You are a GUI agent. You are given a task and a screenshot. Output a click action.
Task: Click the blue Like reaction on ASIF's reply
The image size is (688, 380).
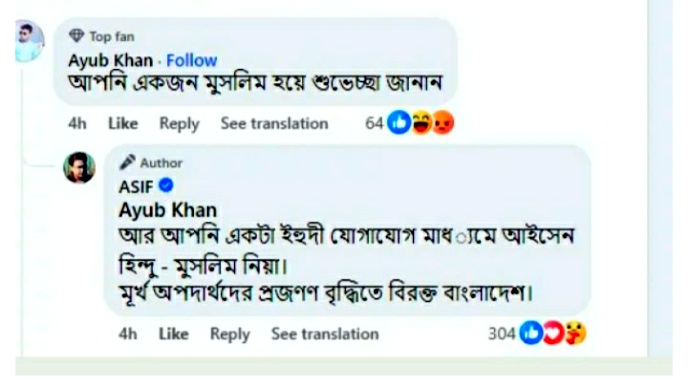point(531,333)
